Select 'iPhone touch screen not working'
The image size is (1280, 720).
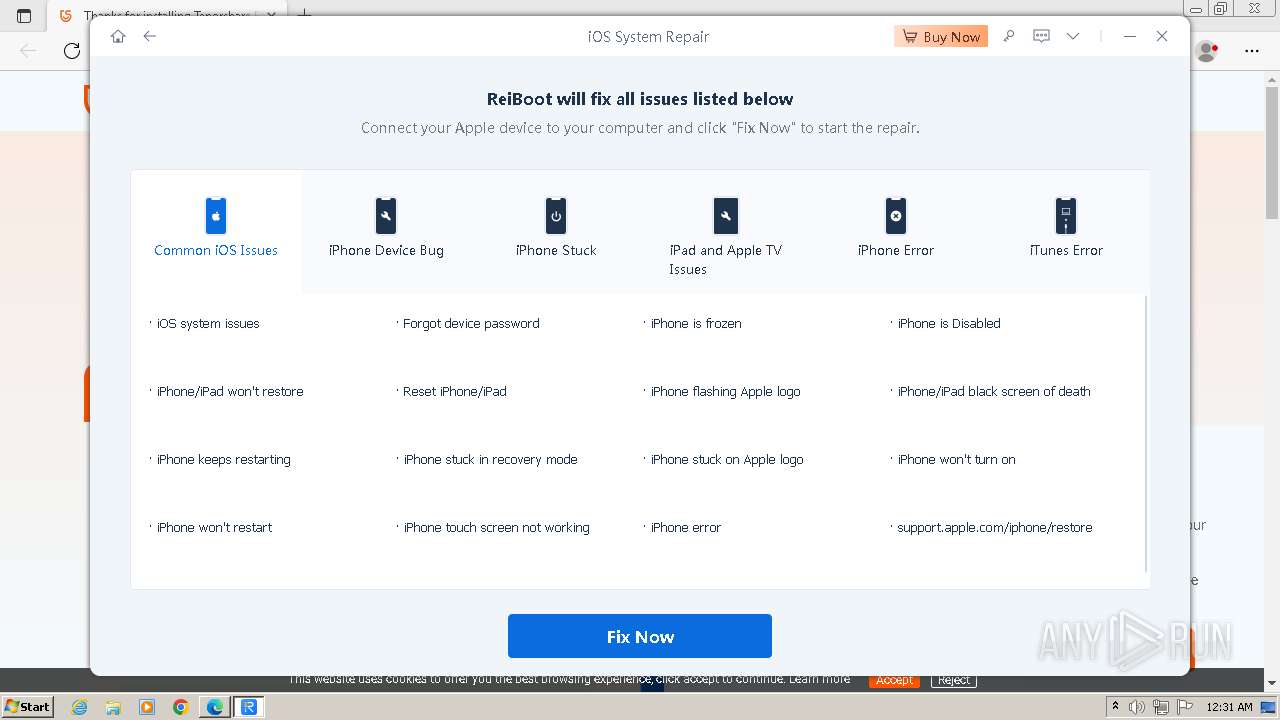497,527
